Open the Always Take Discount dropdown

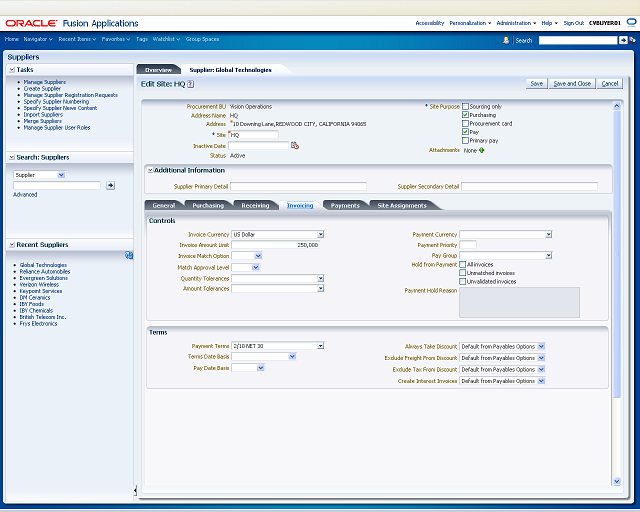pos(541,346)
